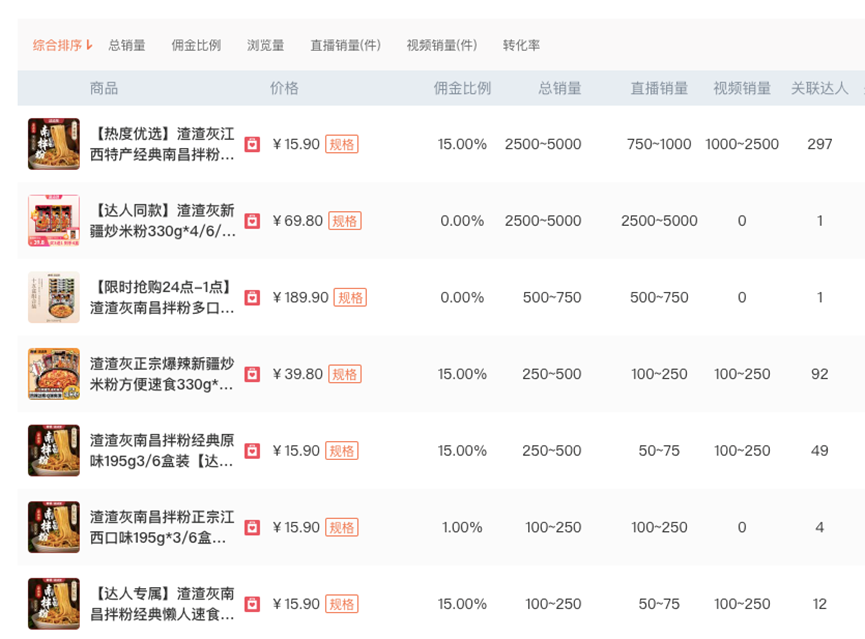Click the red shop icon beside ¥39.80
The height and width of the screenshot is (639, 865).
253,374
